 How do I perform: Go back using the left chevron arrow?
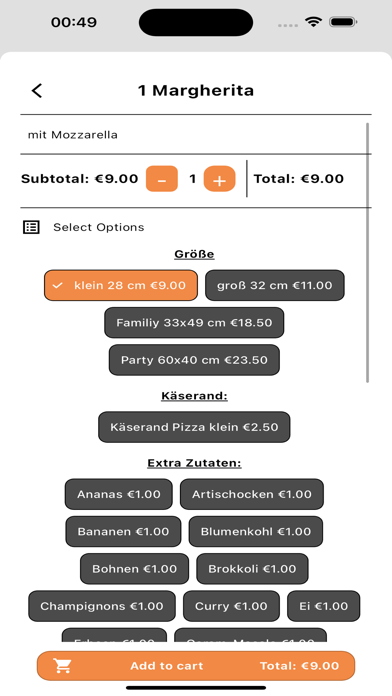click(x=37, y=91)
